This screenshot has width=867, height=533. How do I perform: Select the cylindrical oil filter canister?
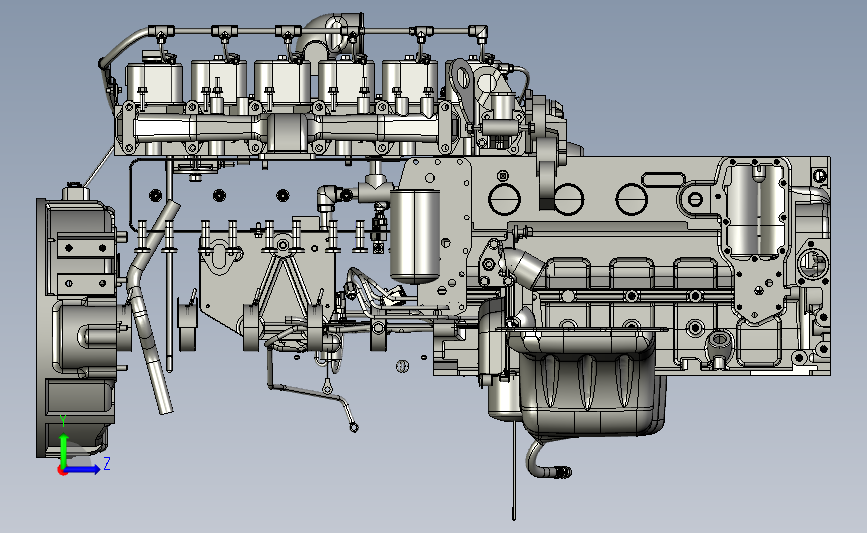click(x=415, y=236)
